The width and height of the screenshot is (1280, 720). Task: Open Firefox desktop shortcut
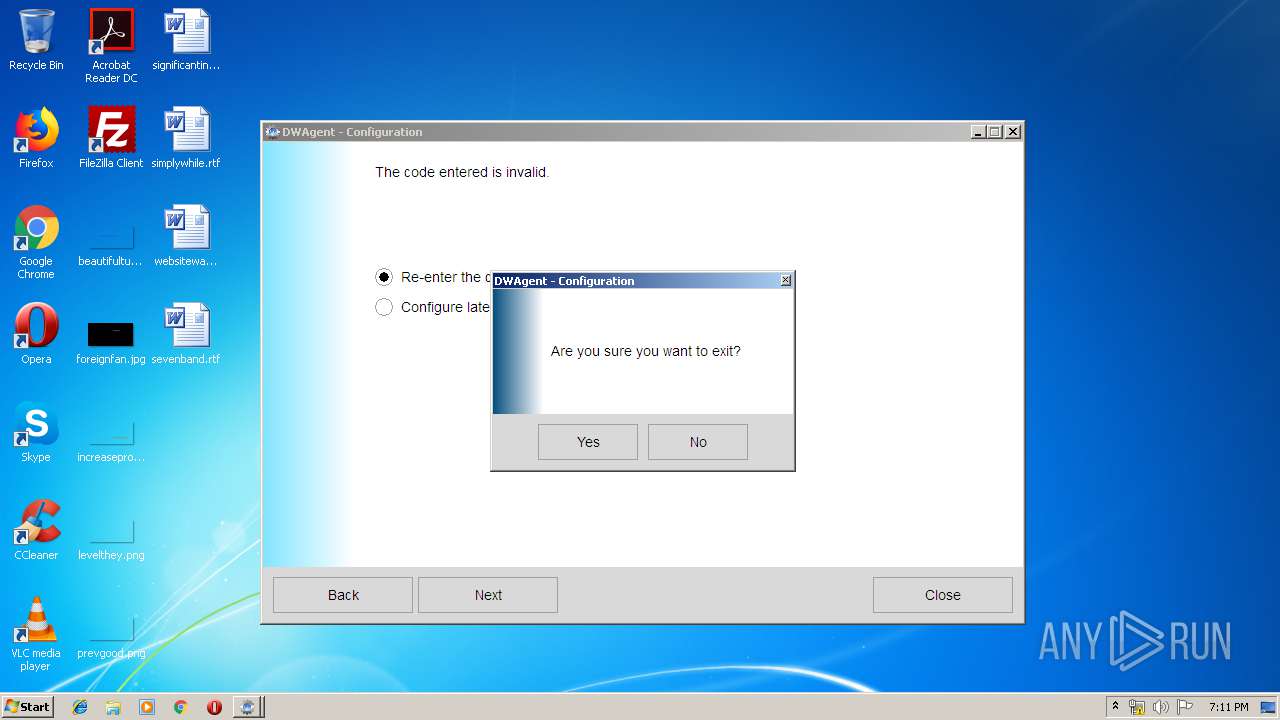tap(36, 138)
